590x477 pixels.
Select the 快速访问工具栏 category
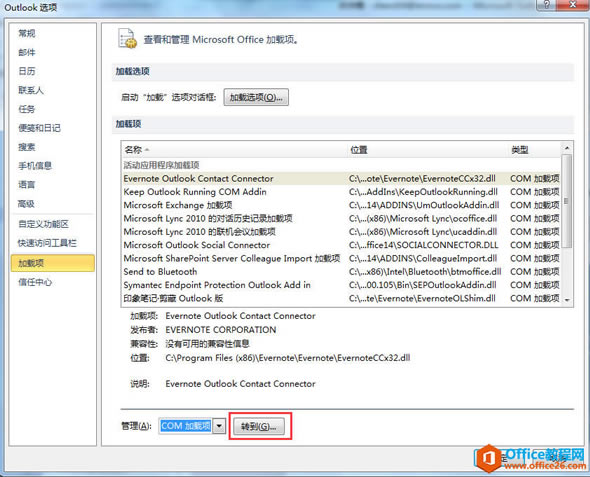[x=47, y=243]
